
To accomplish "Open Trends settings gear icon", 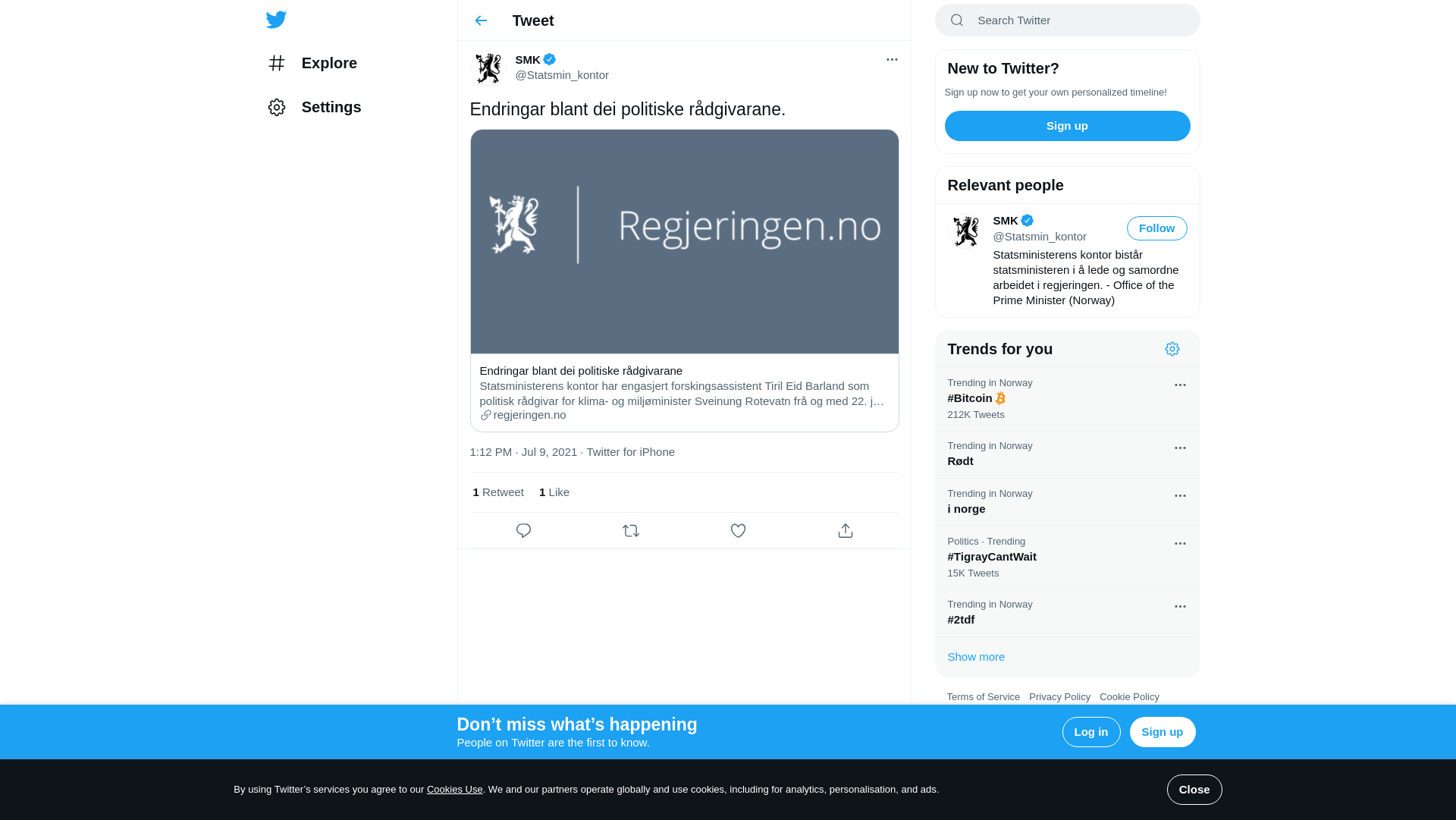I will point(1172,349).
